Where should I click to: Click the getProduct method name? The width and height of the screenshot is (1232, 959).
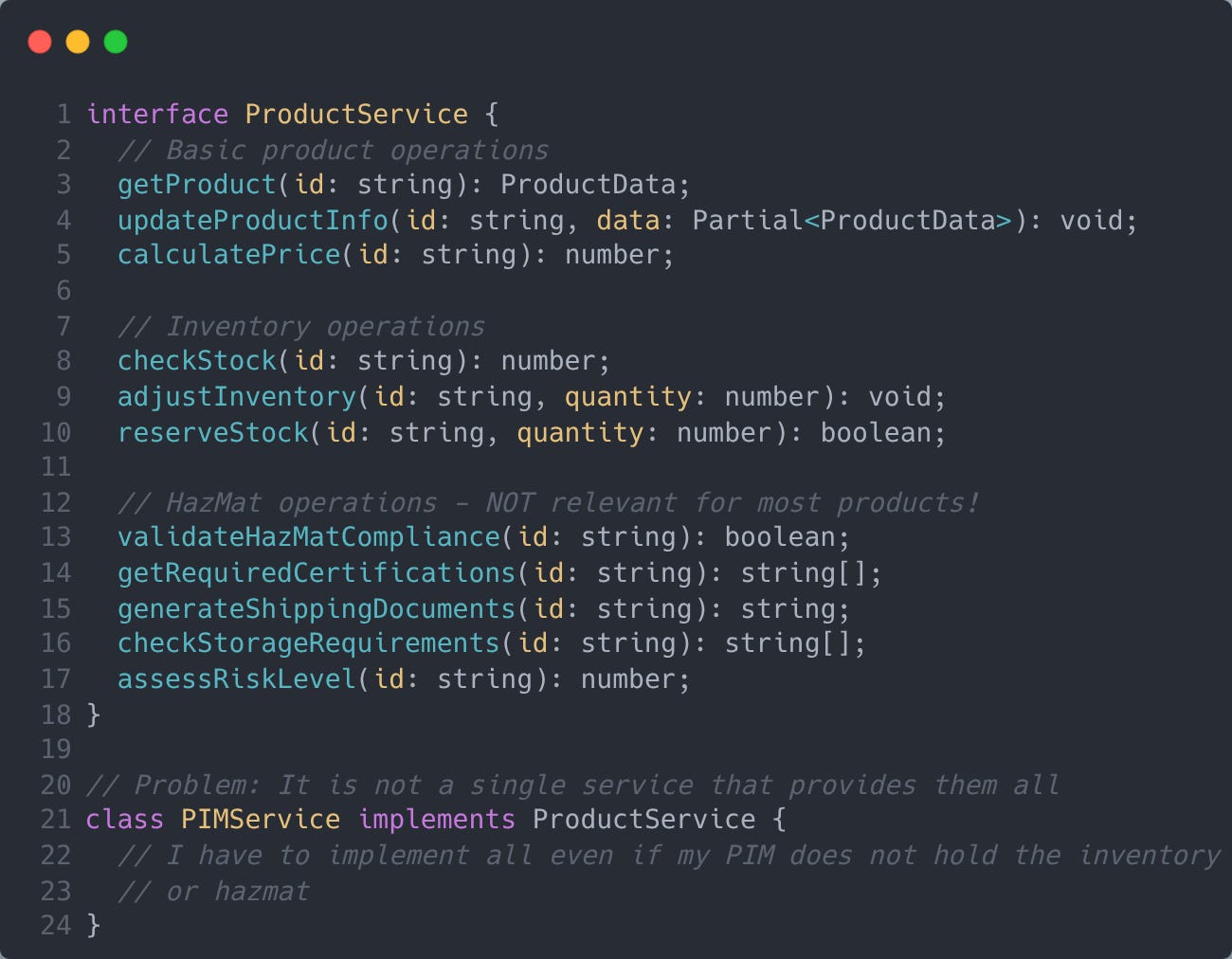click(196, 184)
